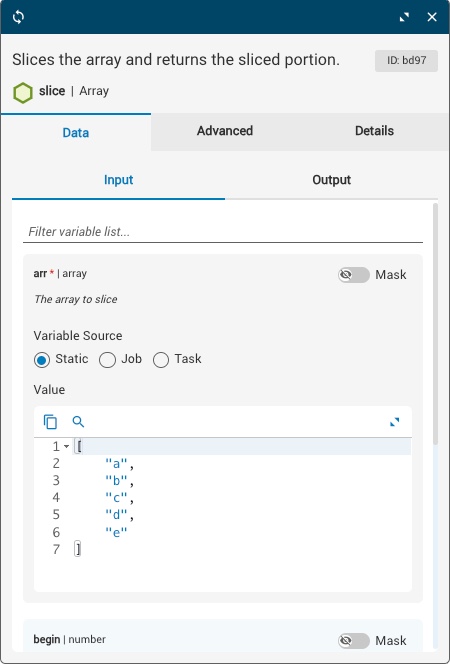Expand the dialog with the fullscreen icon

click(404, 17)
